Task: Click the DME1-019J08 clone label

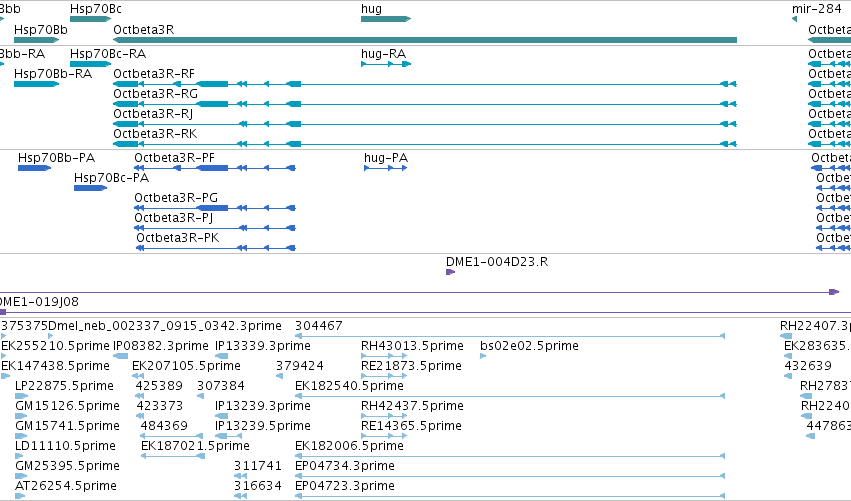Action: coord(39,302)
